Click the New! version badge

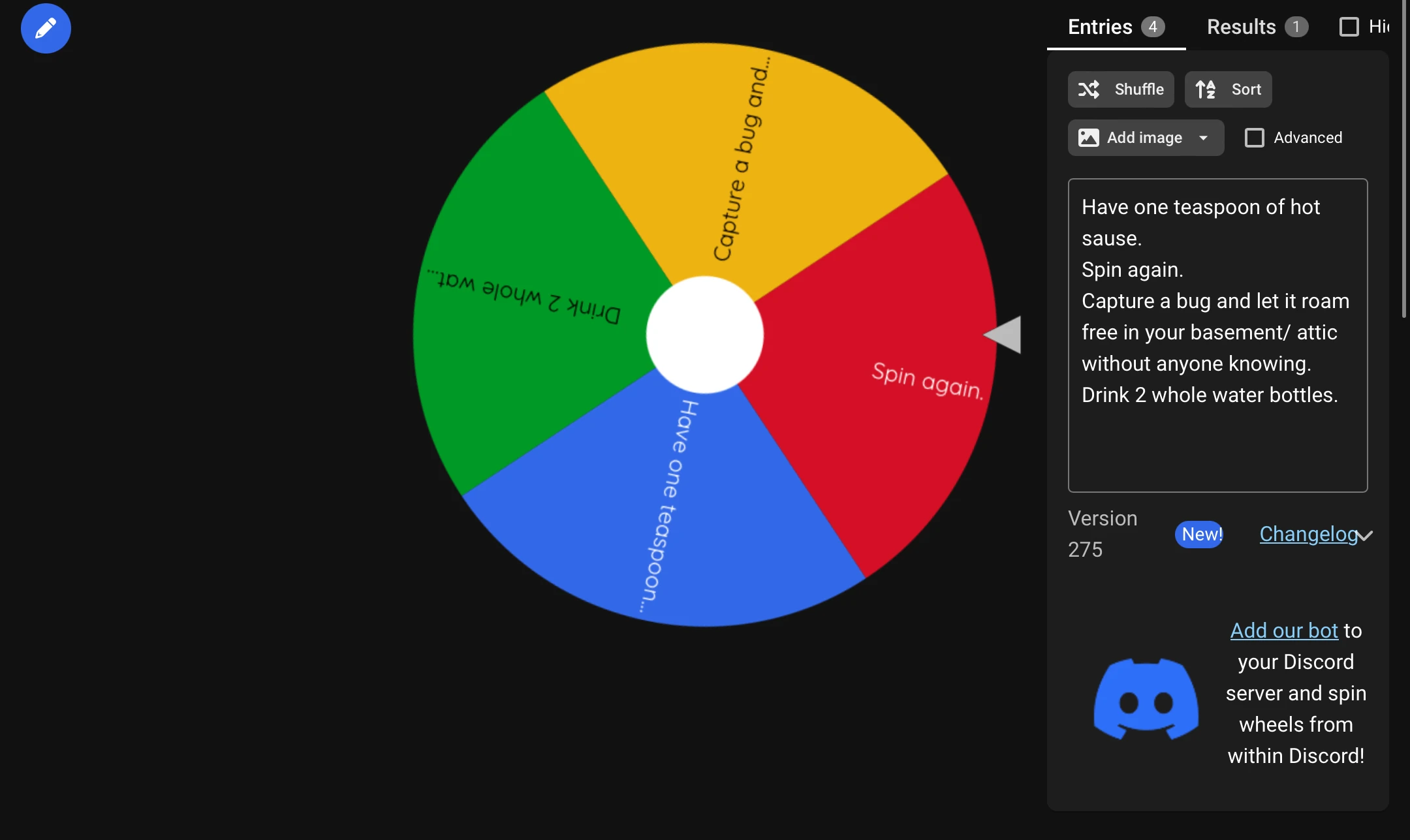click(1198, 535)
